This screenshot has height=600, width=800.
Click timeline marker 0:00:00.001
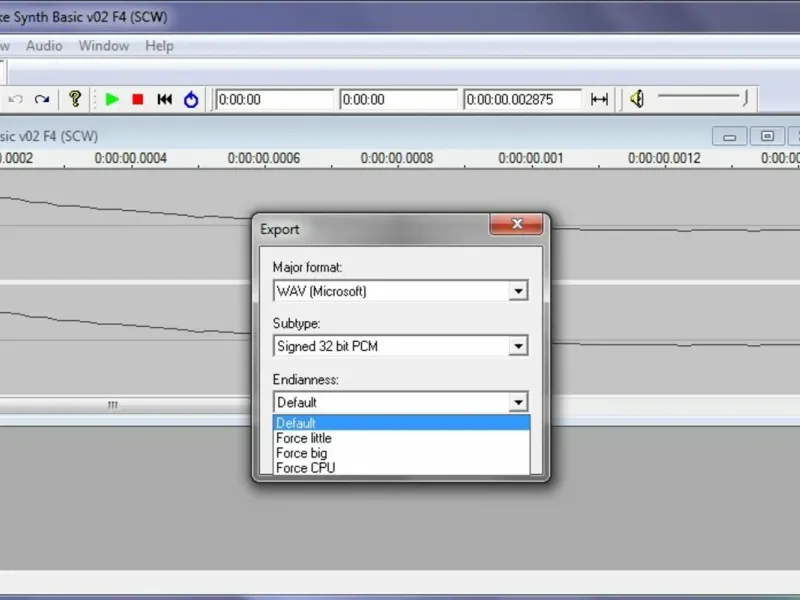pyautogui.click(x=531, y=158)
